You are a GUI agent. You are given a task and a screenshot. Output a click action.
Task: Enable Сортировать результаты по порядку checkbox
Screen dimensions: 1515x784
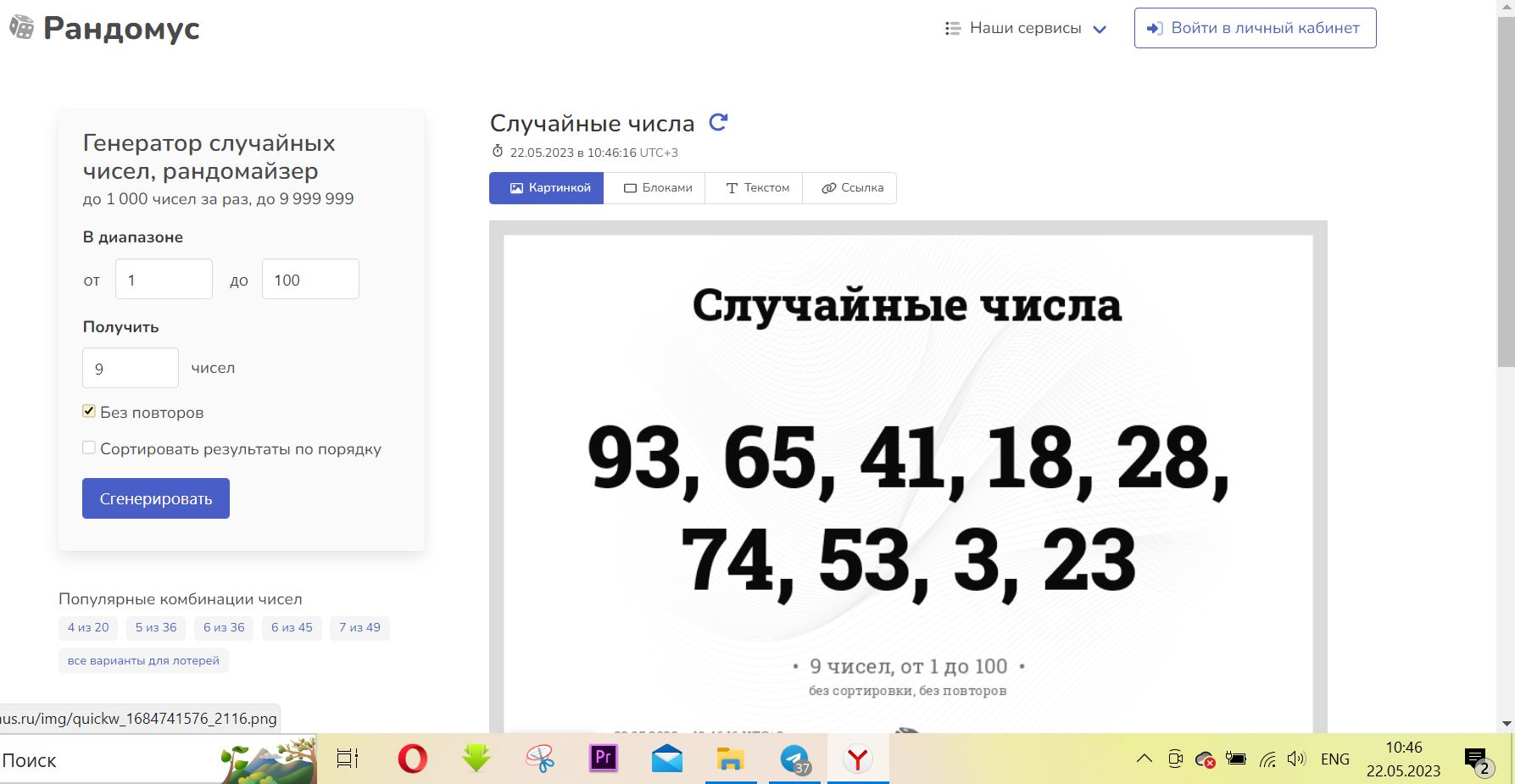point(89,448)
